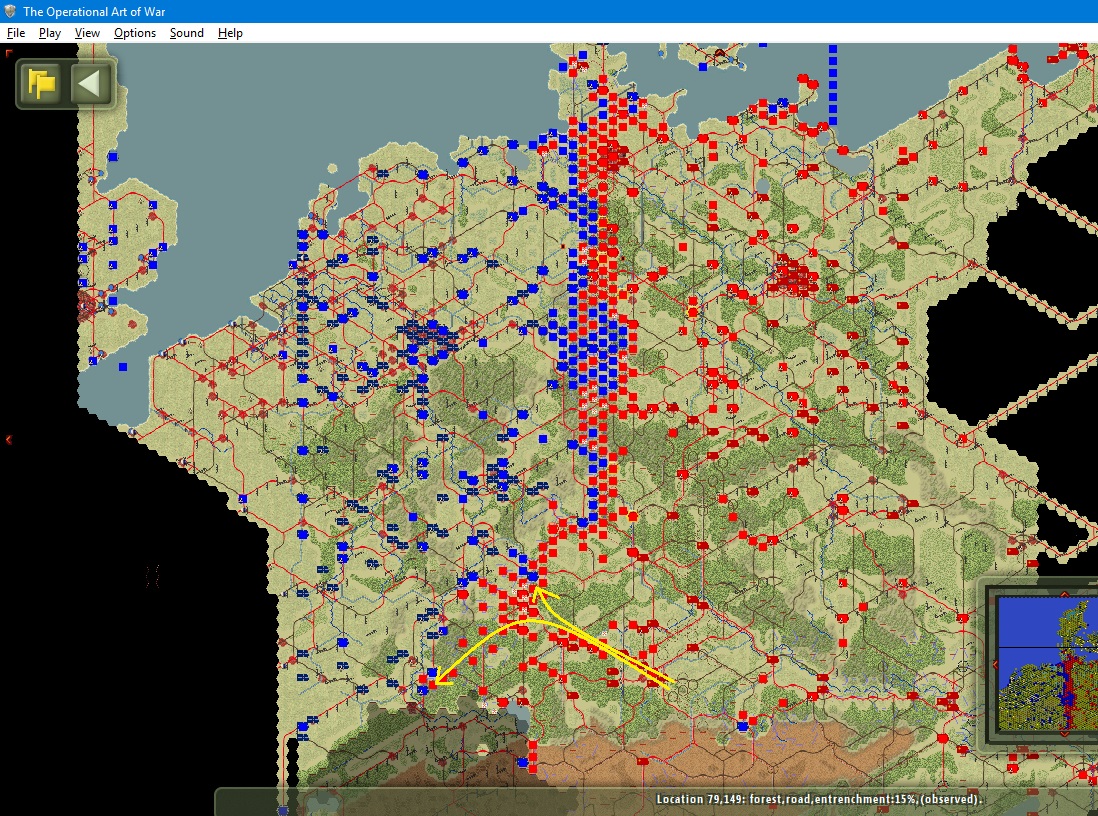Click the left chevron beside the minimap
The height and width of the screenshot is (816, 1098).
click(x=994, y=665)
